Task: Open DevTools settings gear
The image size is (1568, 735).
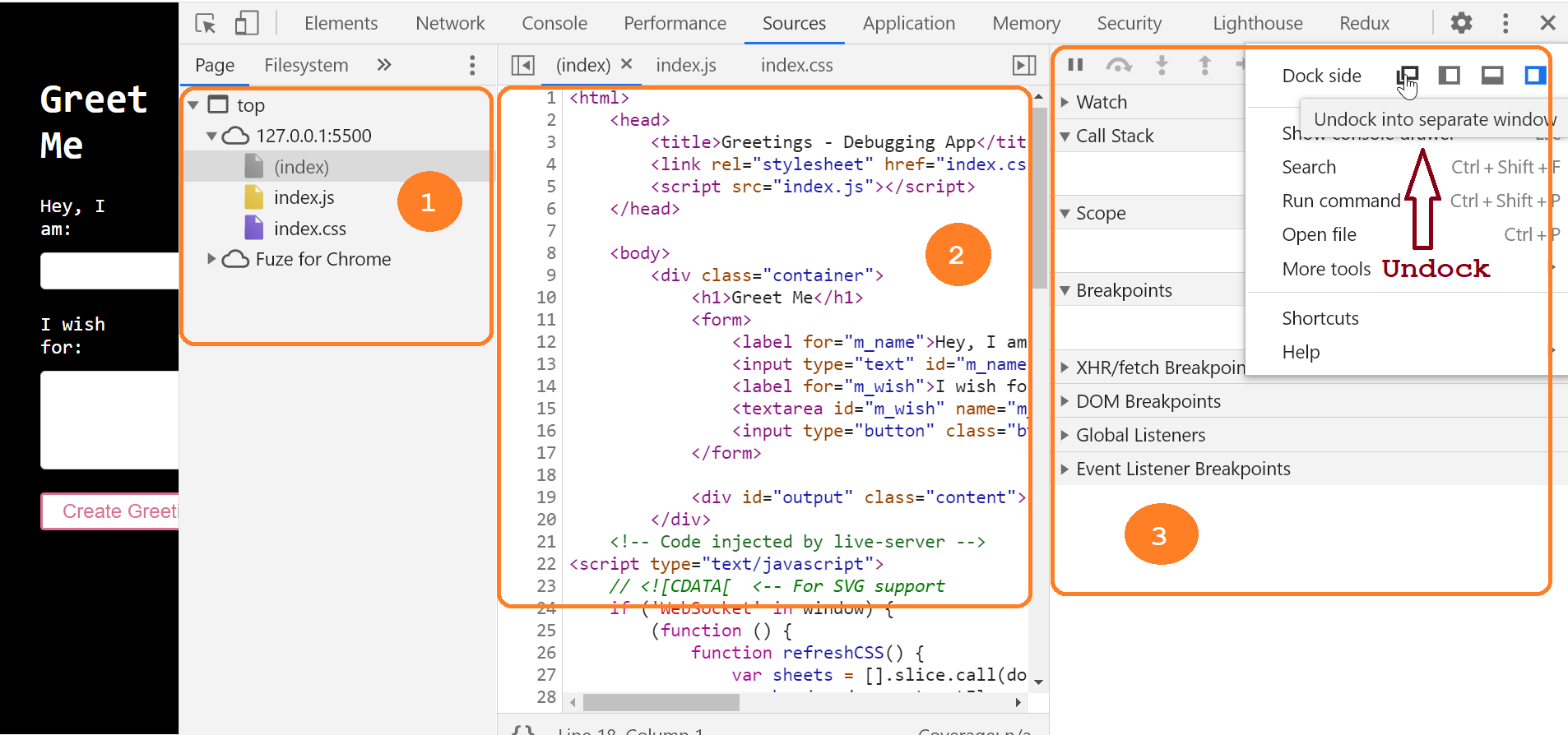Action: pyautogui.click(x=1461, y=23)
